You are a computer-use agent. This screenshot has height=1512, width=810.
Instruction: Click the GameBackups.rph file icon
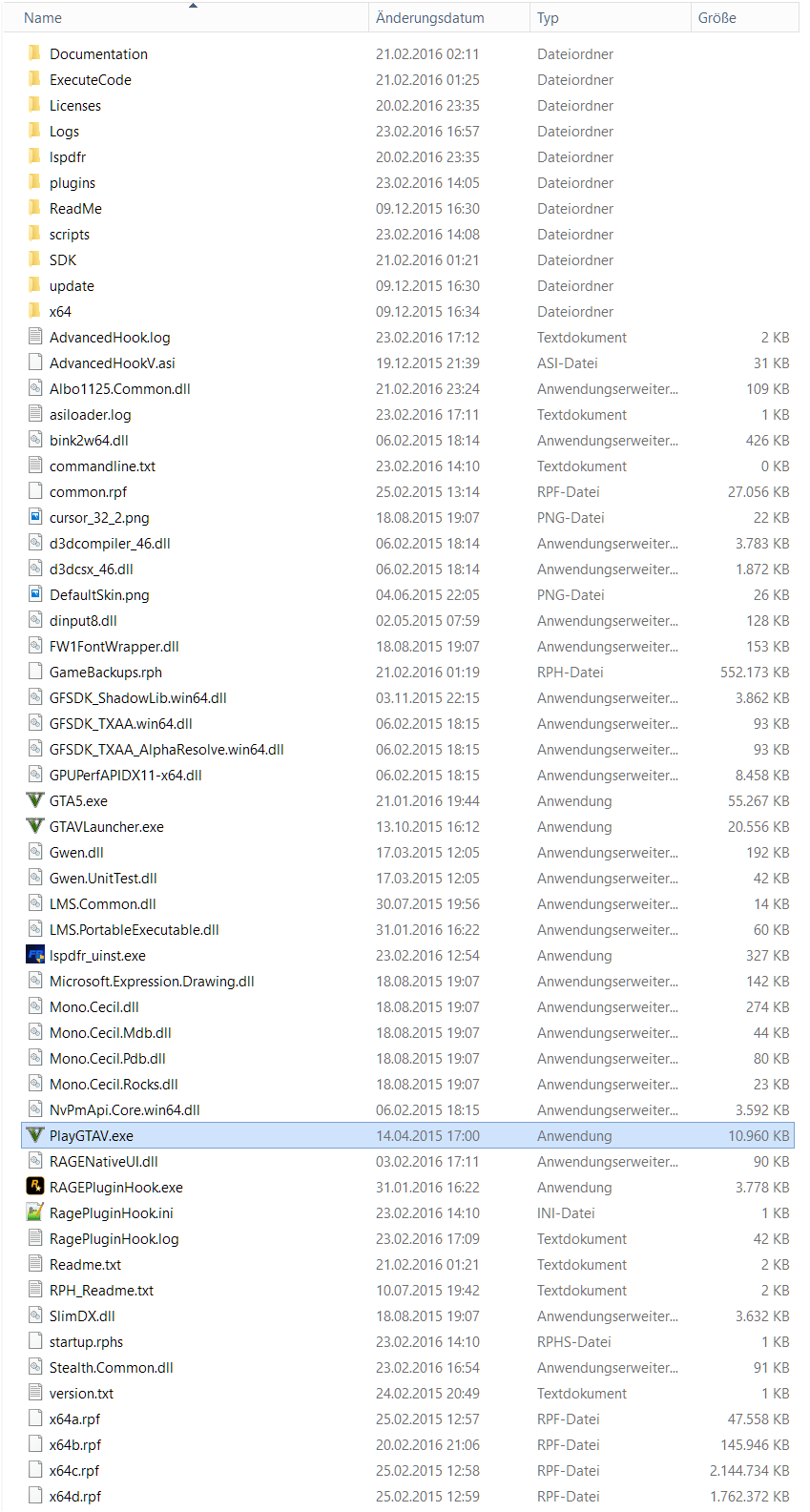tap(35, 672)
